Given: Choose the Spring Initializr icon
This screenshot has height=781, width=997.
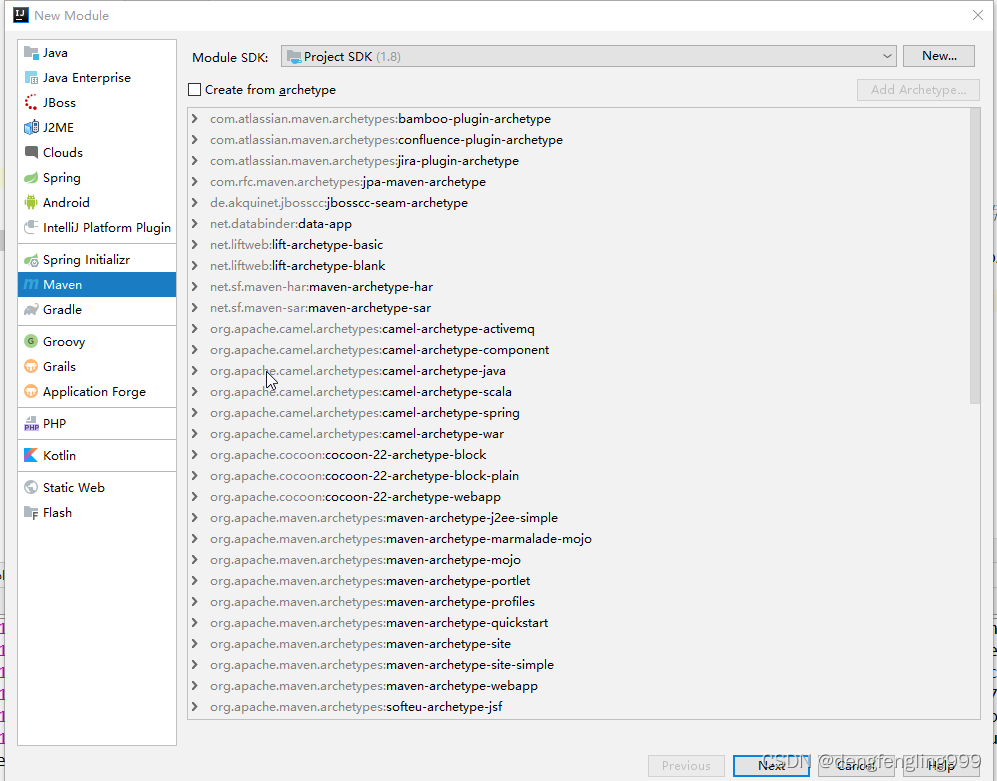Looking at the screenshot, I should coord(31,259).
